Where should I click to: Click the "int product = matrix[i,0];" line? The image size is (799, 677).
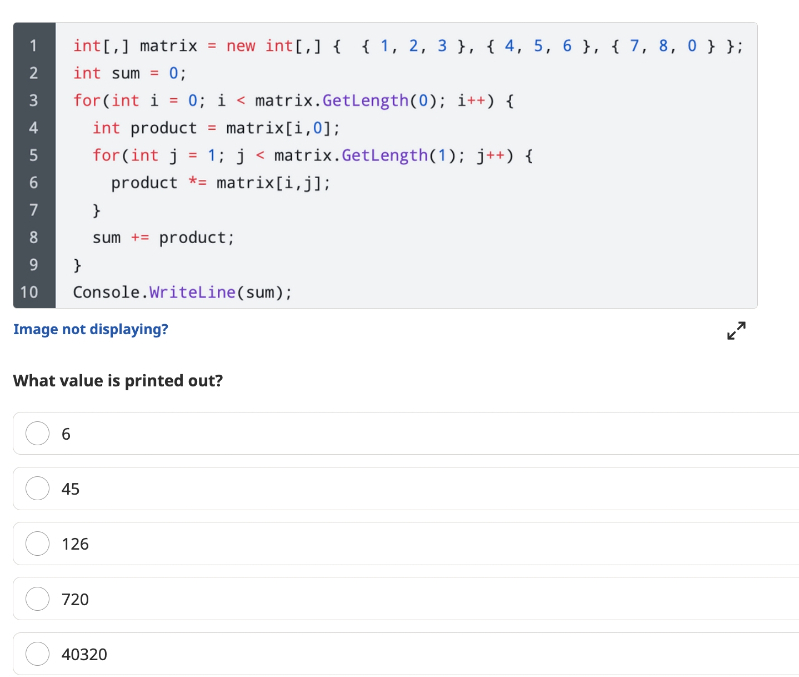[x=216, y=128]
